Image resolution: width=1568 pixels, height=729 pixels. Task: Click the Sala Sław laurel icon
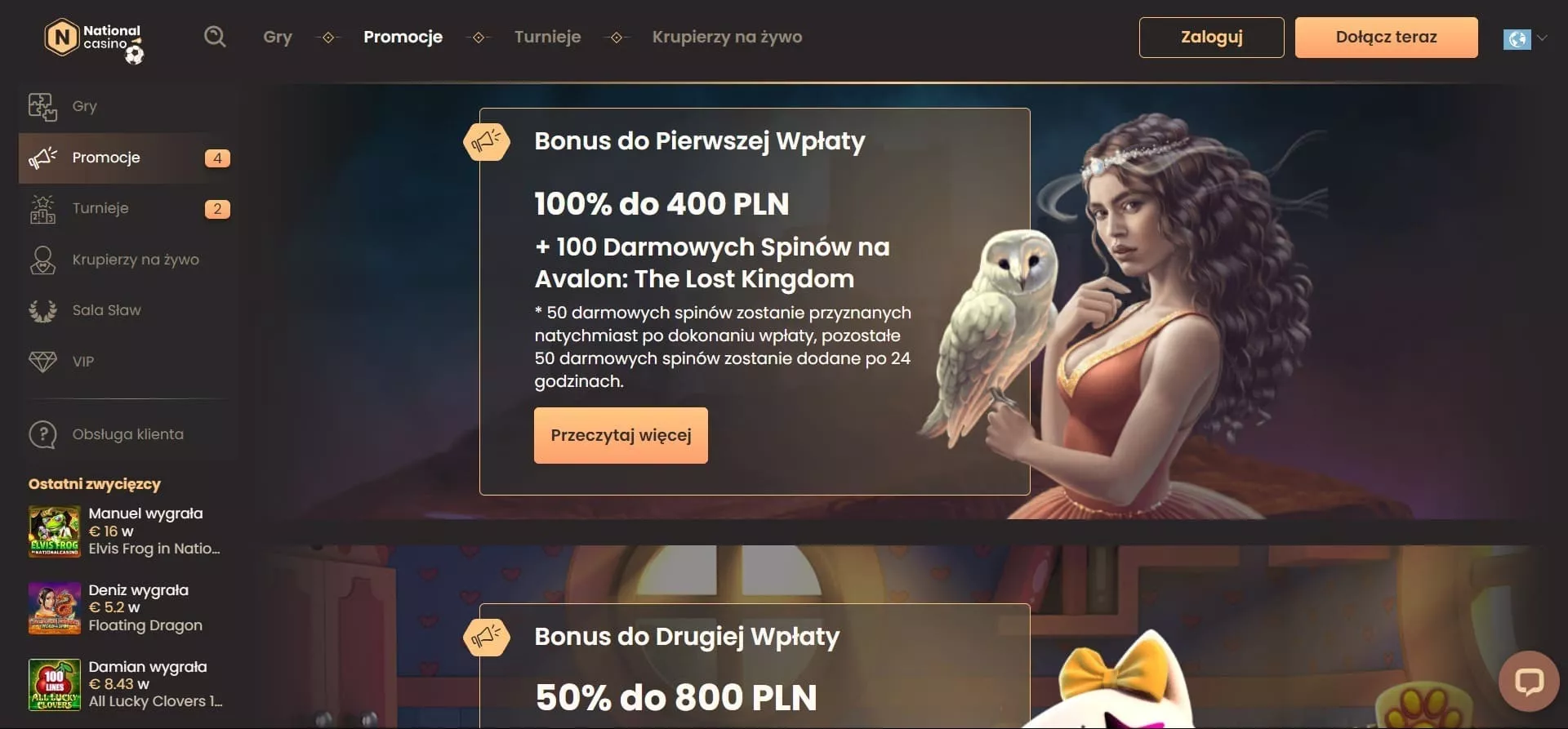click(x=42, y=310)
